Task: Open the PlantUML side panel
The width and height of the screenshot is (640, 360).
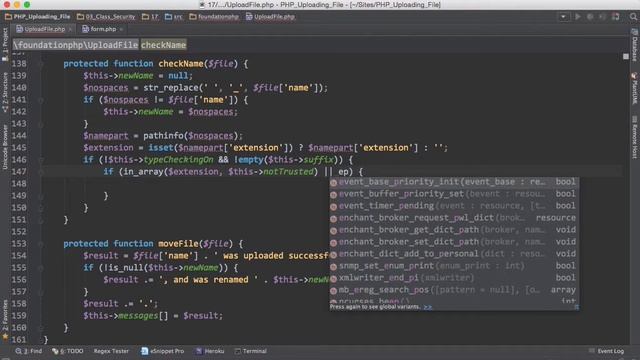Action: pos(635,88)
